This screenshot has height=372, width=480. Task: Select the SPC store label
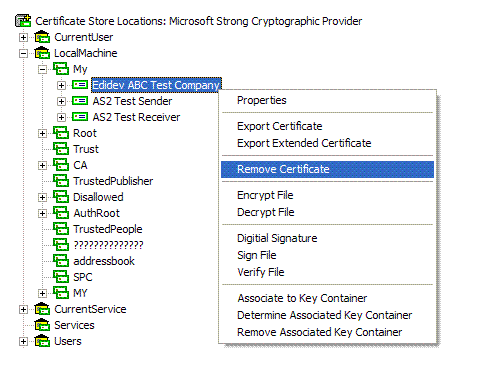(83, 277)
